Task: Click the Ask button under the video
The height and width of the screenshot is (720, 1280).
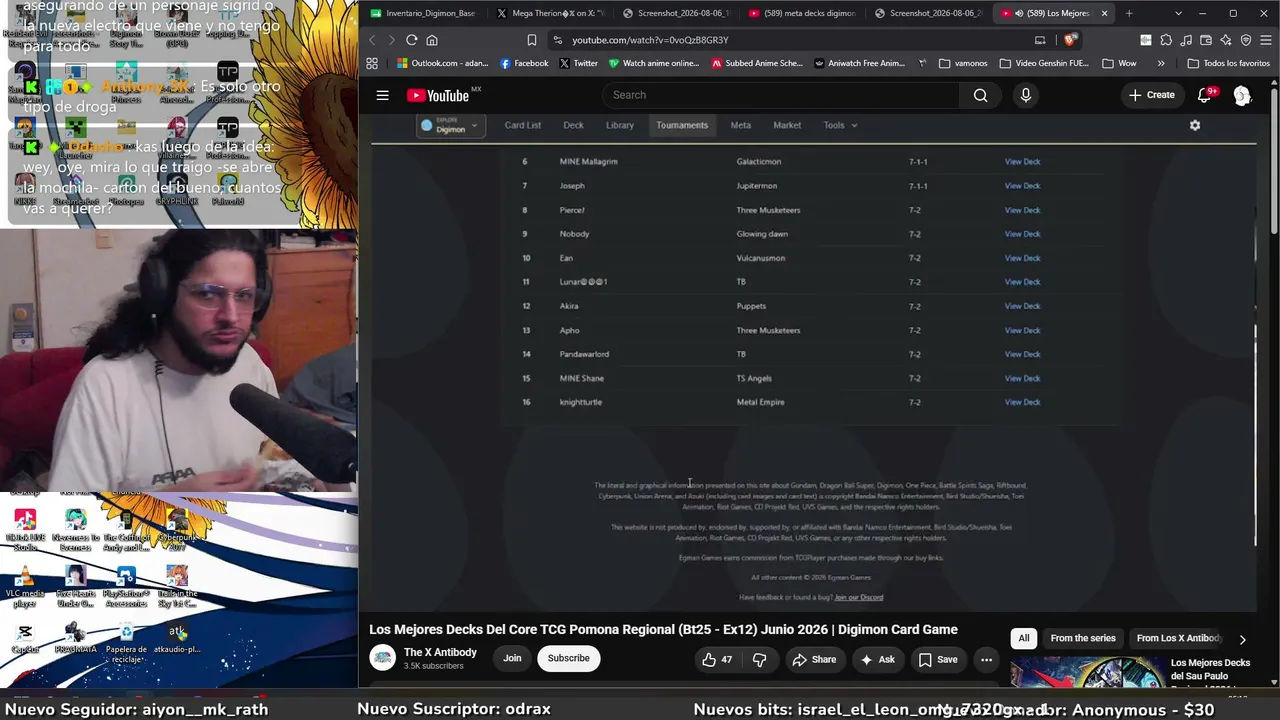Action: coord(877,659)
